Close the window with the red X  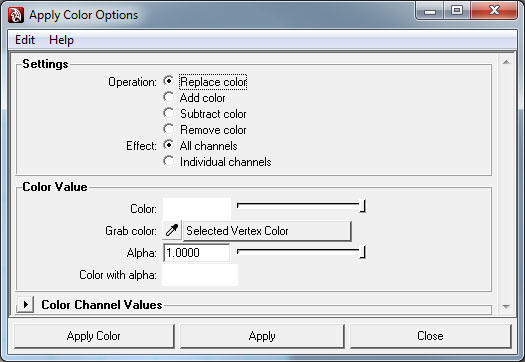[494, 11]
